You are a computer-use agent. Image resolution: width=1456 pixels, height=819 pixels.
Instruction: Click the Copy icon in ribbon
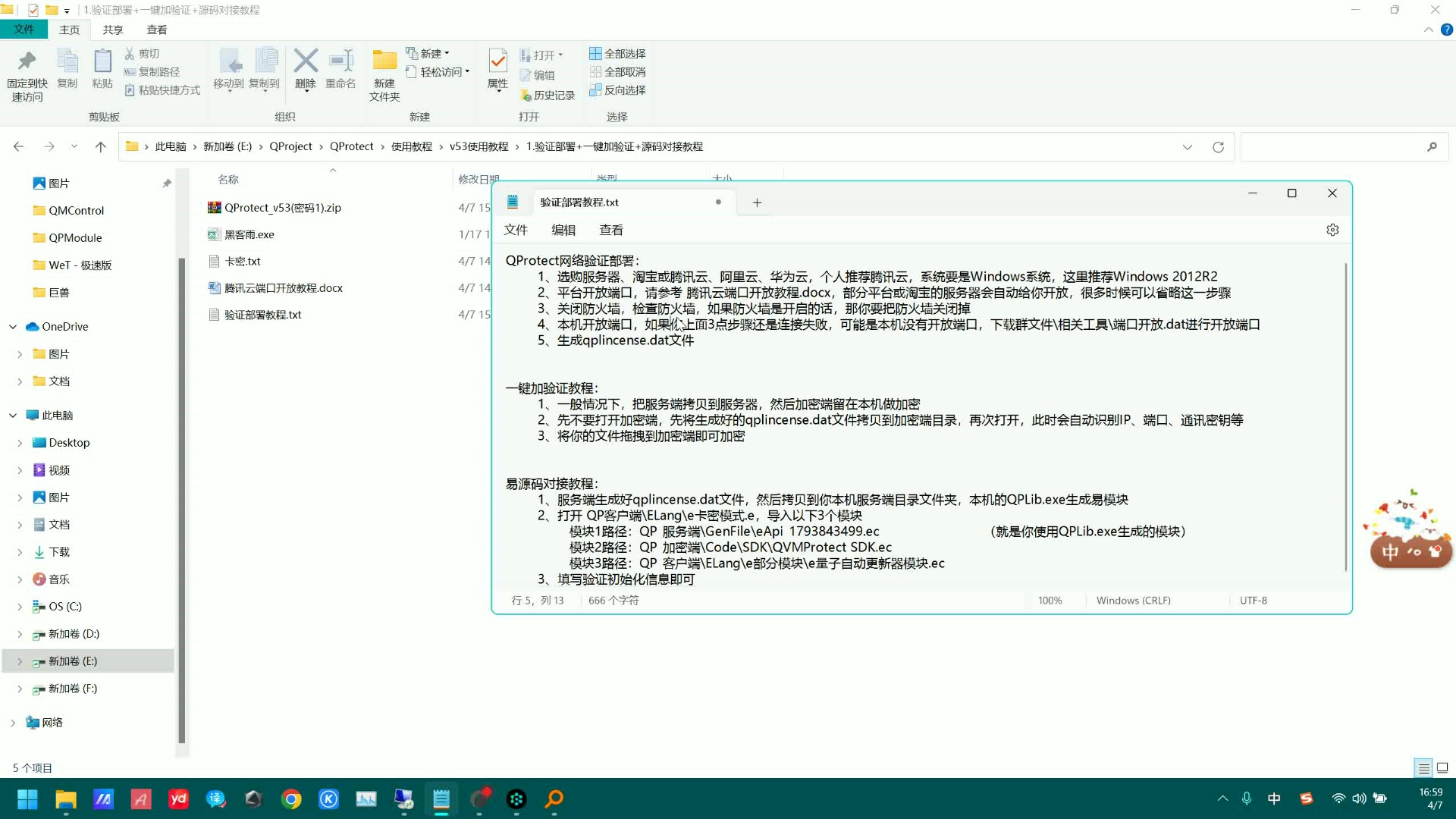(67, 61)
